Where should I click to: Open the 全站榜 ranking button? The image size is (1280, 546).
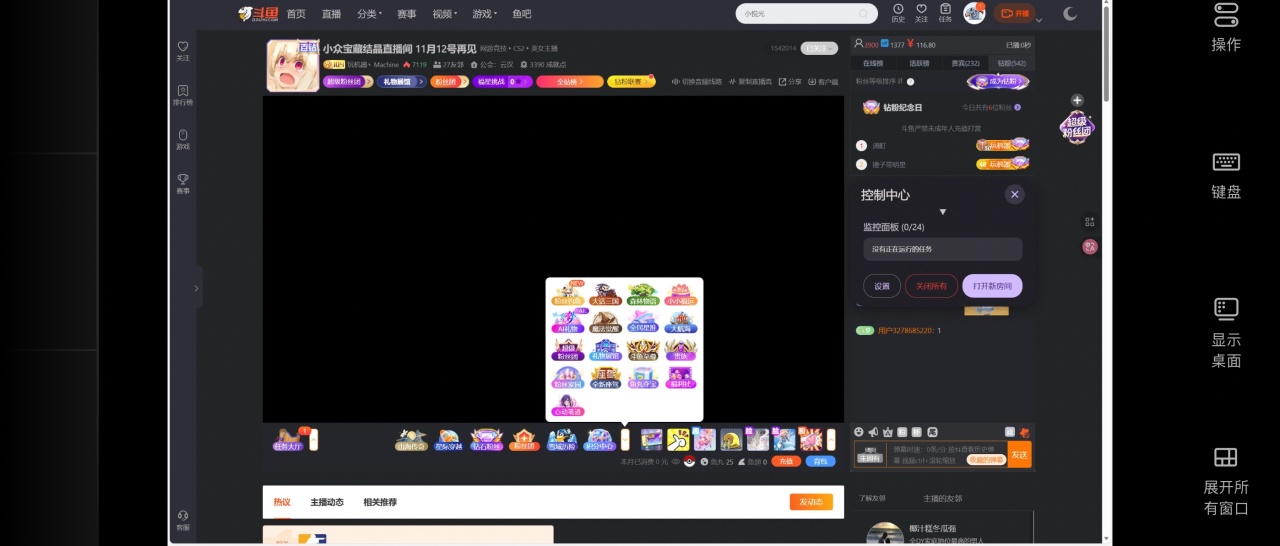pos(569,82)
